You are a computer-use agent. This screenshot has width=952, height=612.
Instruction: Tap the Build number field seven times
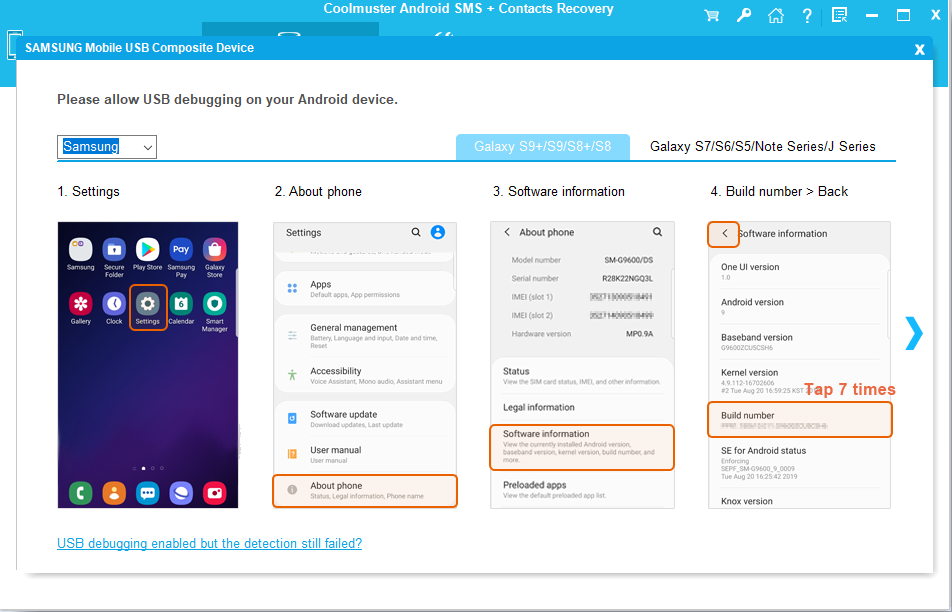799,419
